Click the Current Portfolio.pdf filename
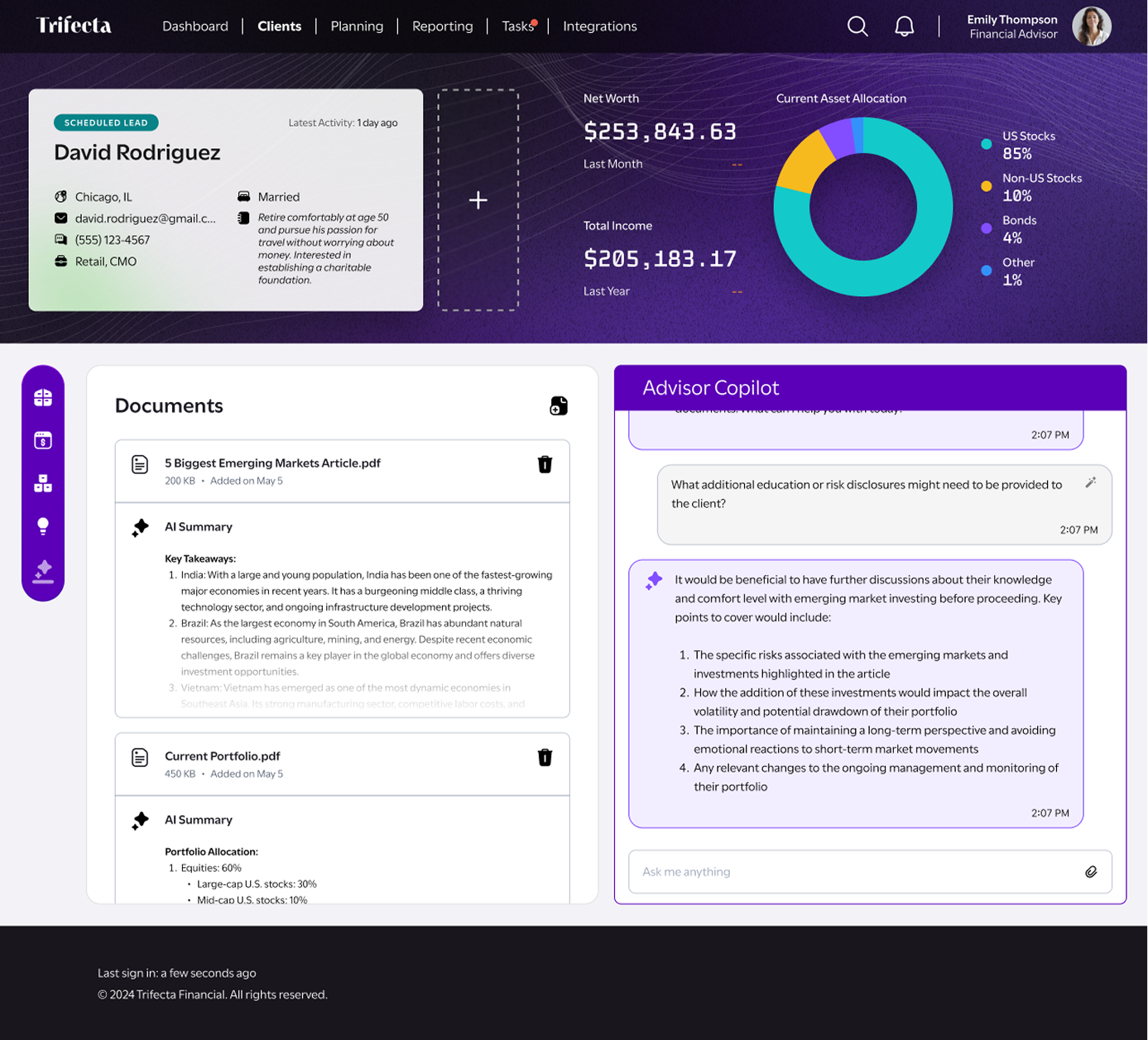The width and height of the screenshot is (1148, 1040). pyautogui.click(x=223, y=756)
